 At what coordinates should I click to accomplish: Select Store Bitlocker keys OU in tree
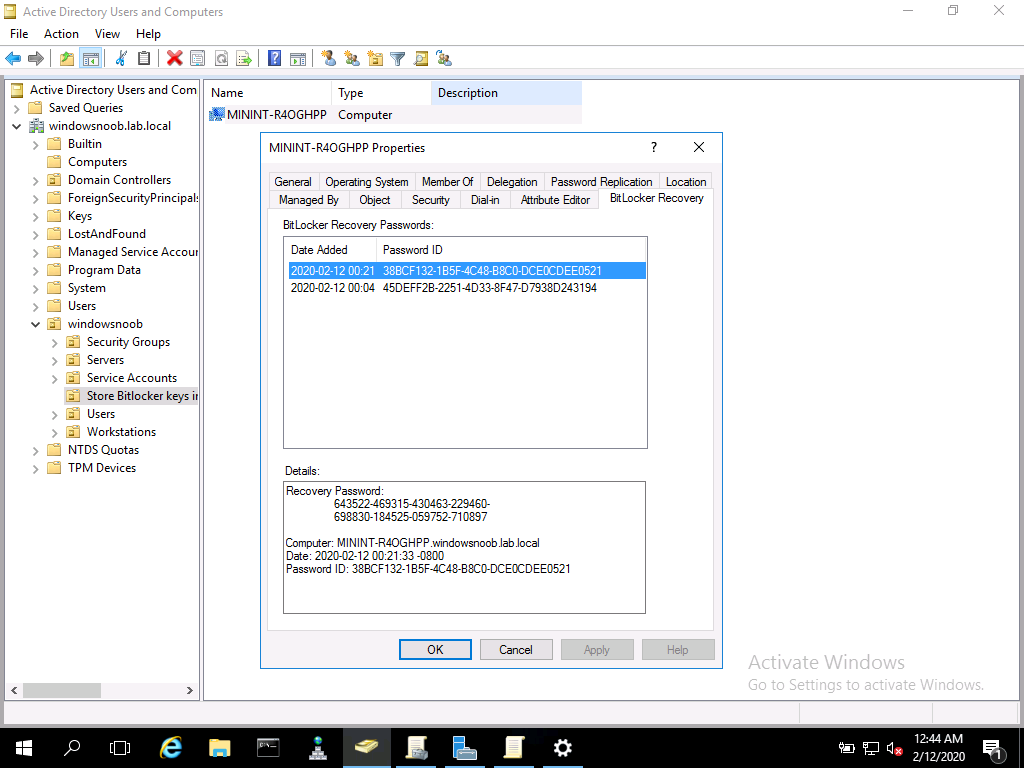pos(134,396)
